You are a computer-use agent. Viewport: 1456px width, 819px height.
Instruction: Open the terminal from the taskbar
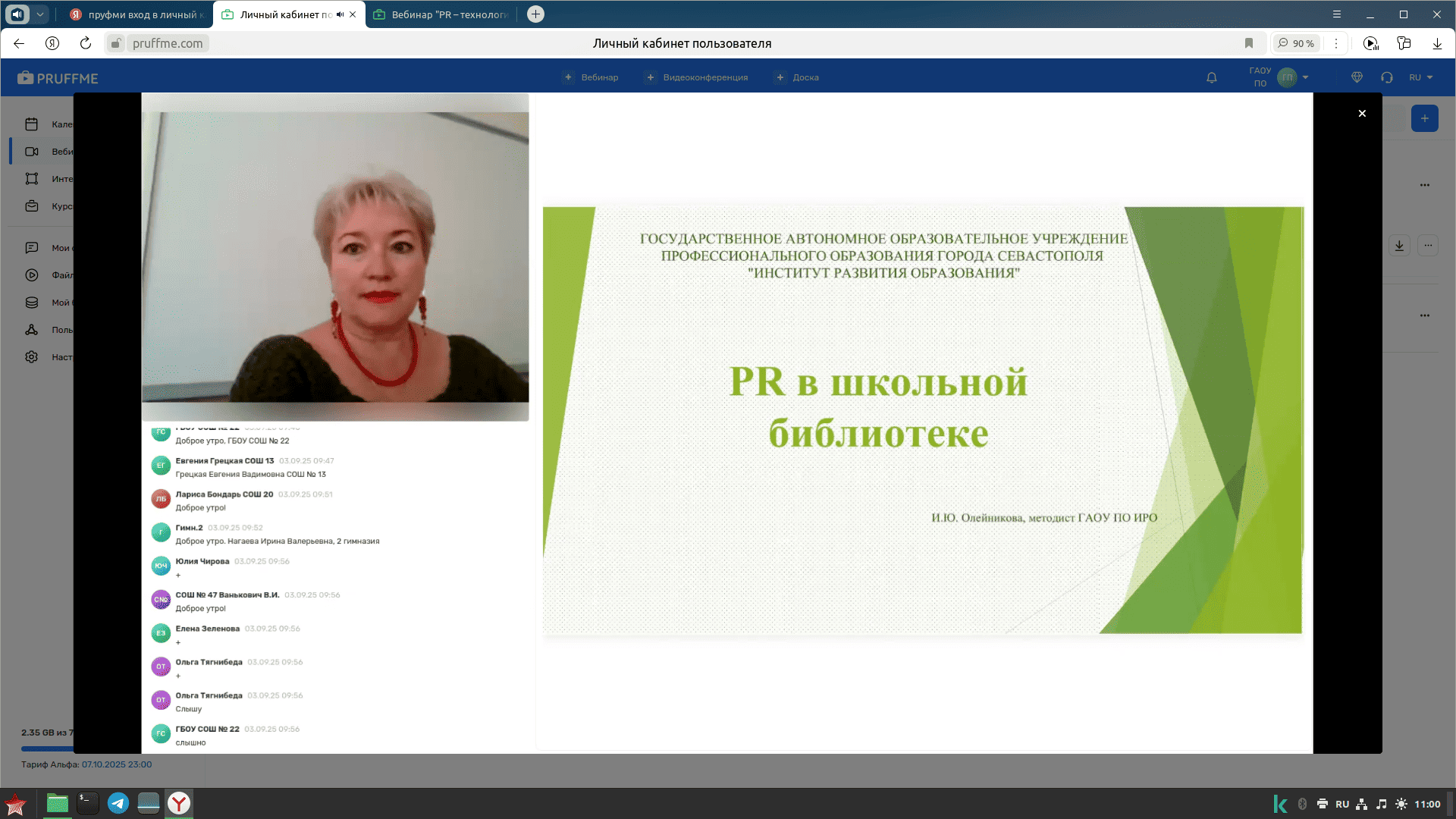tap(88, 803)
